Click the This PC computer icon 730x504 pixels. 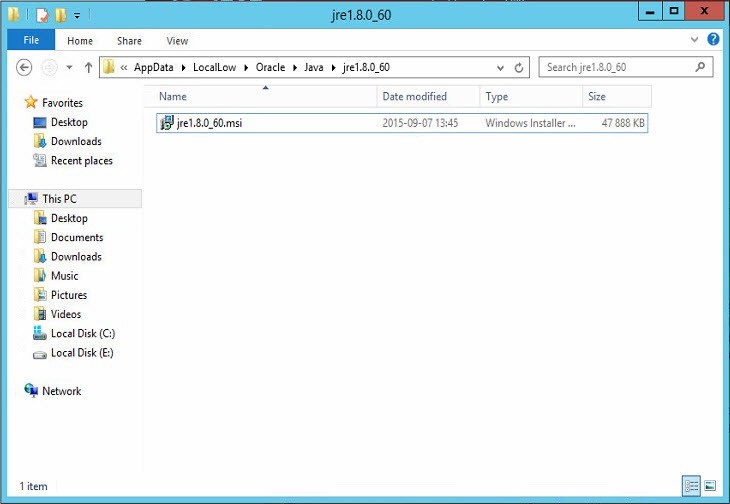tap(31, 199)
